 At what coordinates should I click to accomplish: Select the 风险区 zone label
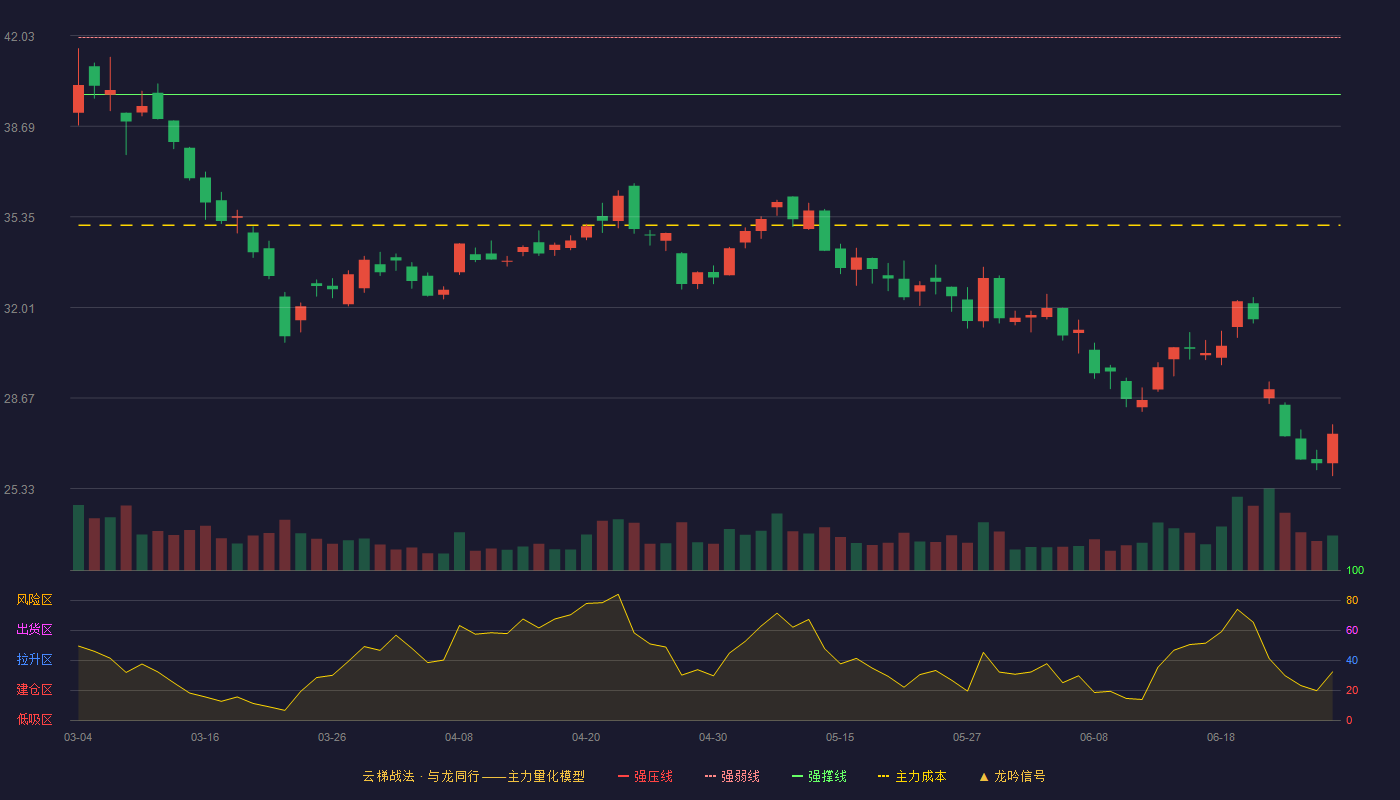[34, 600]
